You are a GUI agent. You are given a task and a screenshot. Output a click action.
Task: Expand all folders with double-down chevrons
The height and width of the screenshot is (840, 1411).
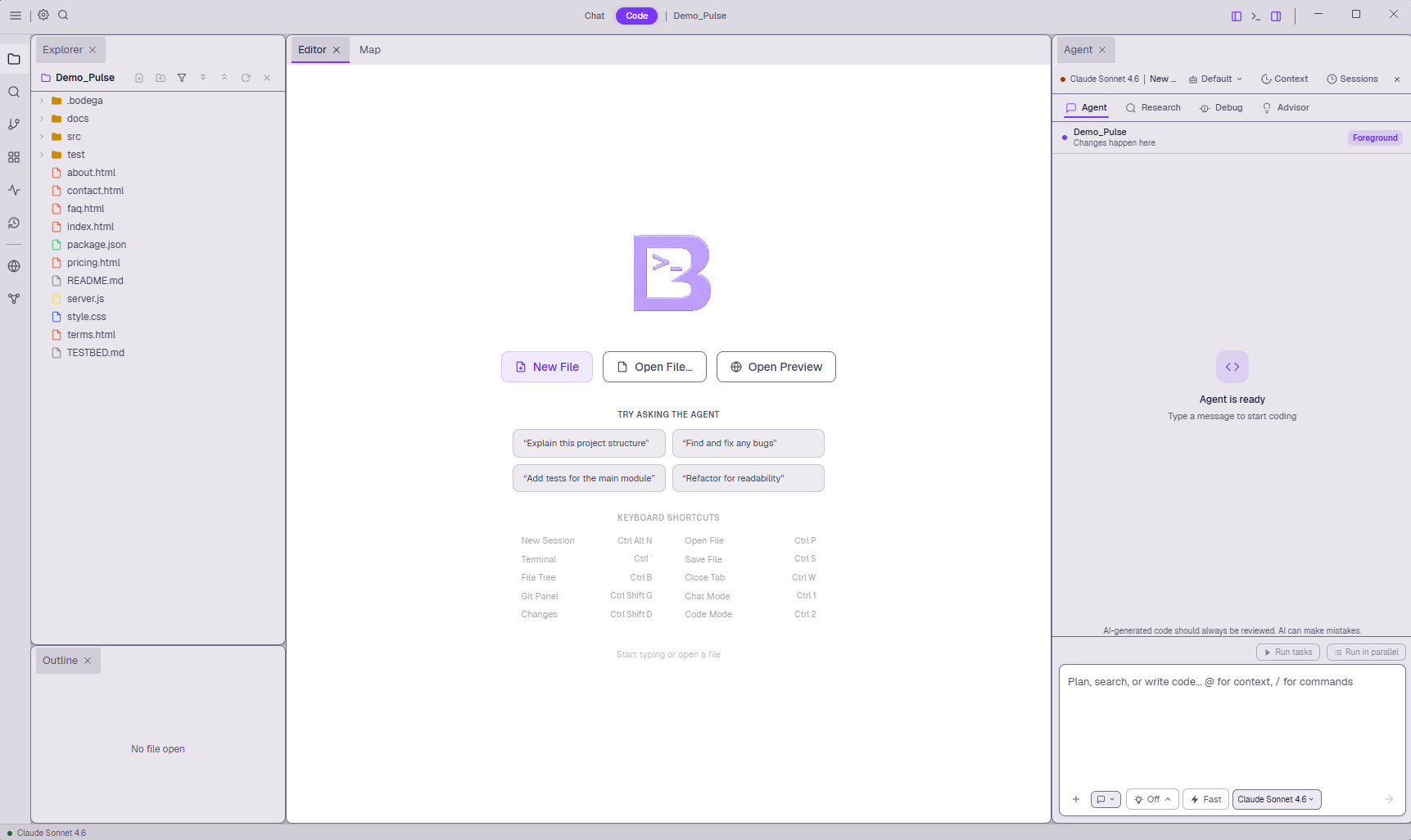tap(203, 78)
